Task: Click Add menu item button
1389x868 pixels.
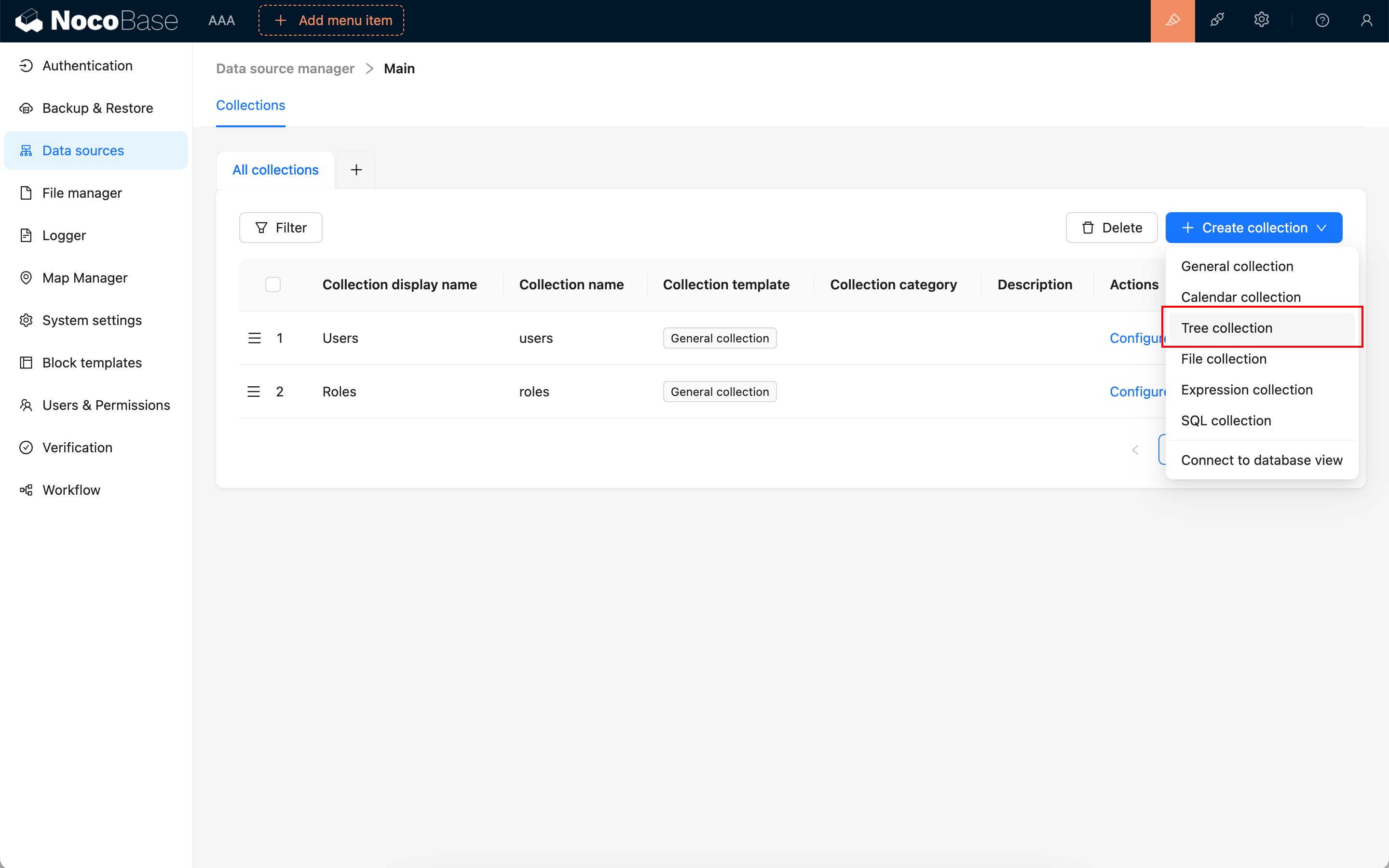Action: click(x=331, y=21)
